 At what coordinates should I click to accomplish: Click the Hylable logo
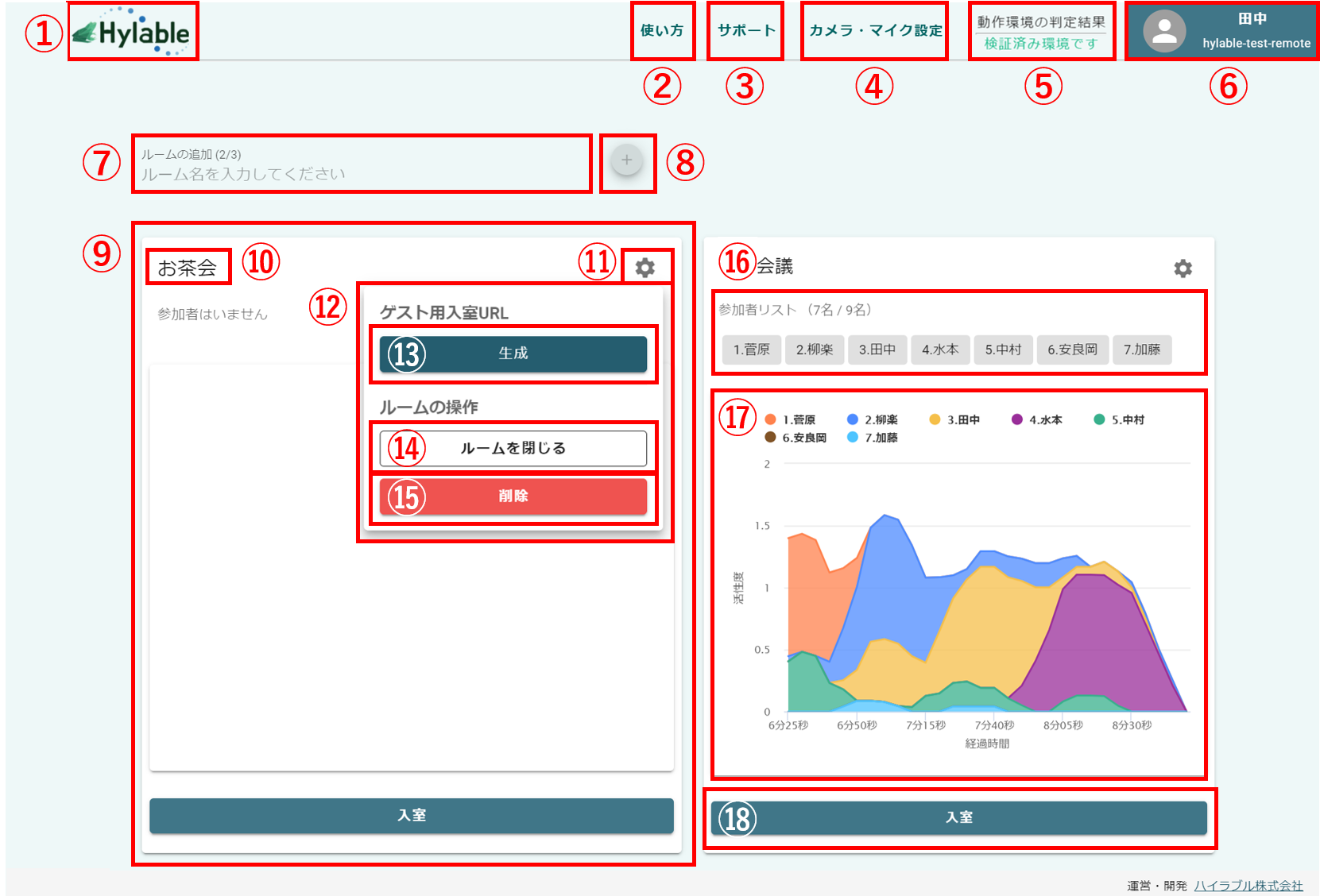[133, 32]
